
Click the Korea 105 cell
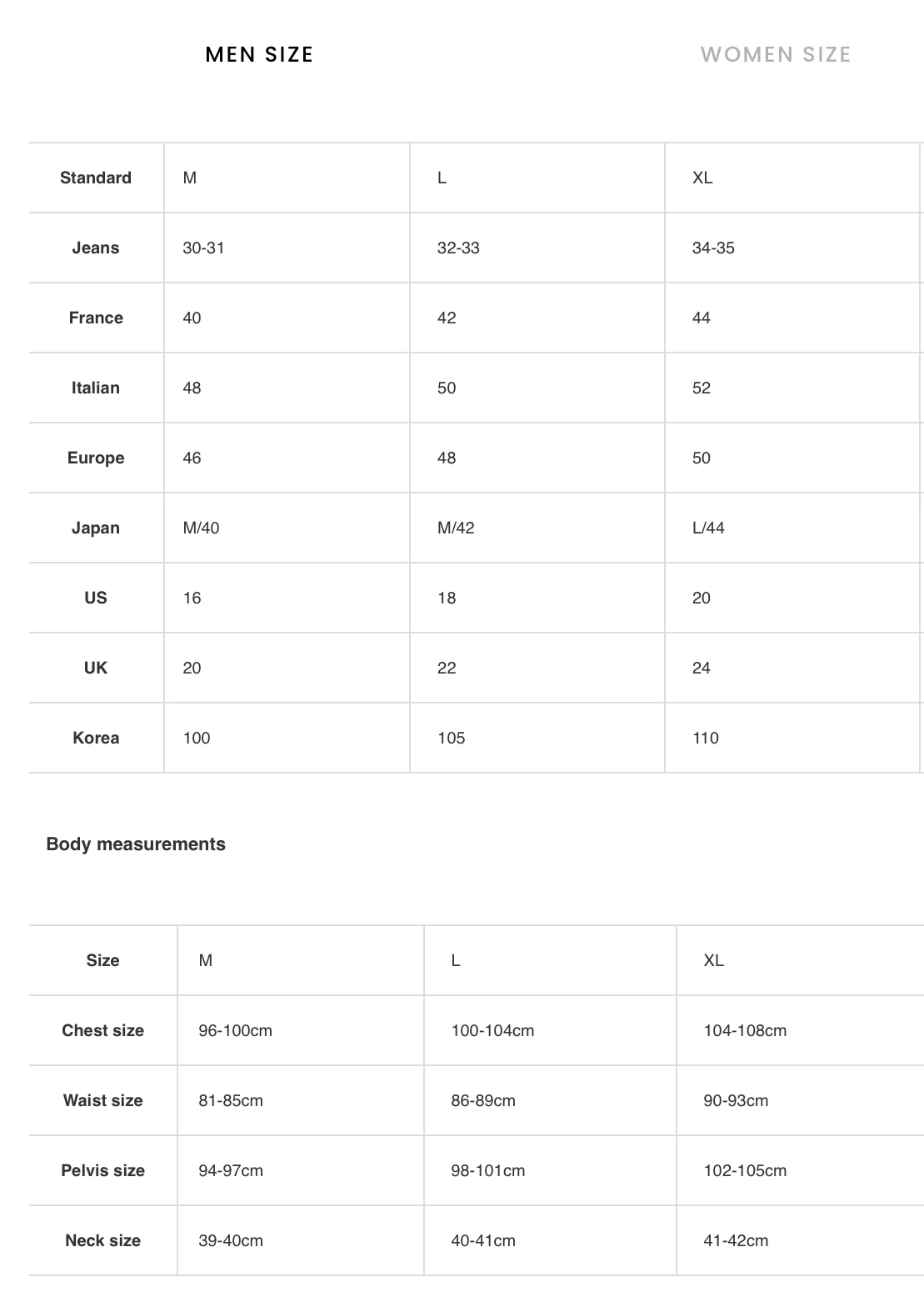(x=452, y=738)
